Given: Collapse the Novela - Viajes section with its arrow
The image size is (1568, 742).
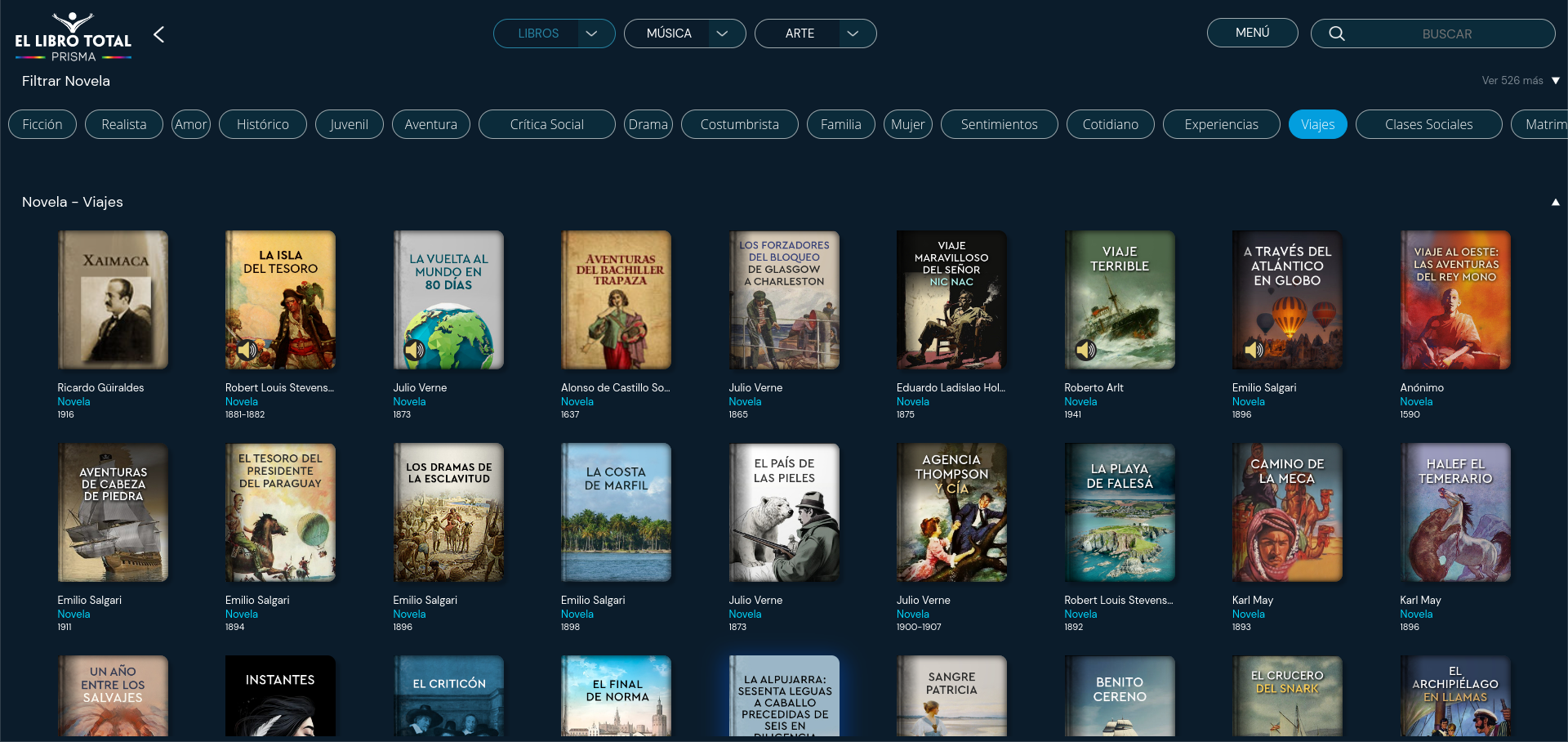Looking at the screenshot, I should point(1555,202).
